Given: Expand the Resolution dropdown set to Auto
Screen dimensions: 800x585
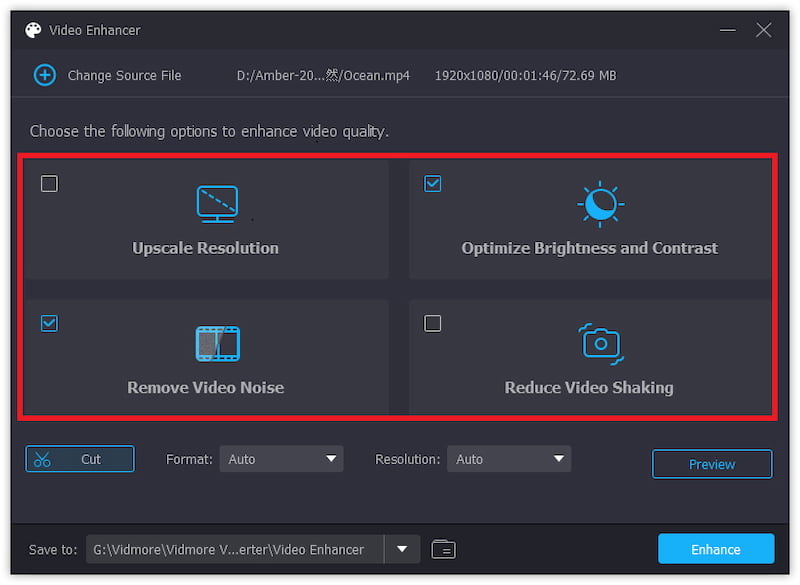Looking at the screenshot, I should 509,459.
